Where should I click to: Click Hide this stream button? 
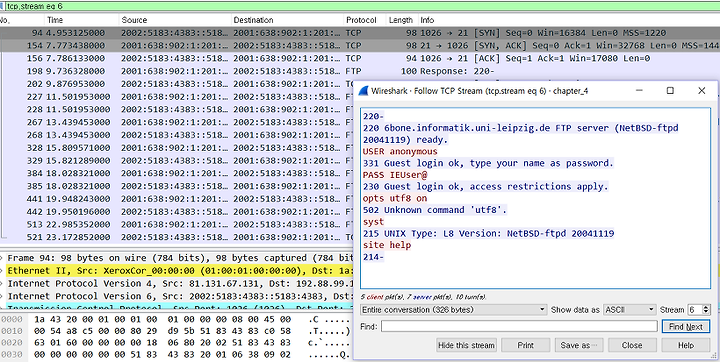[x=466, y=345]
